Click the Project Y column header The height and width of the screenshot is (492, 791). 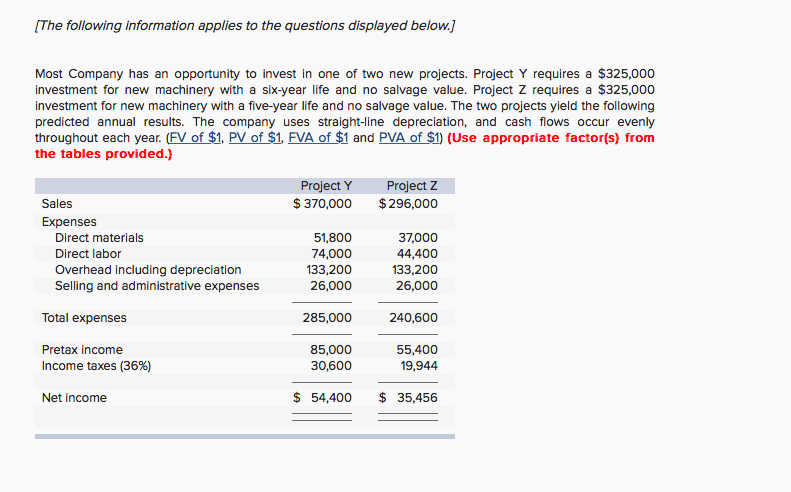point(326,186)
